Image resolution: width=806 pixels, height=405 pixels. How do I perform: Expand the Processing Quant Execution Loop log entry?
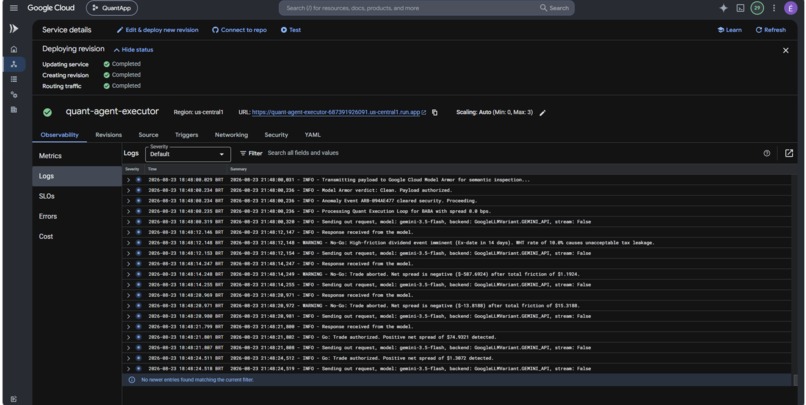coord(129,211)
